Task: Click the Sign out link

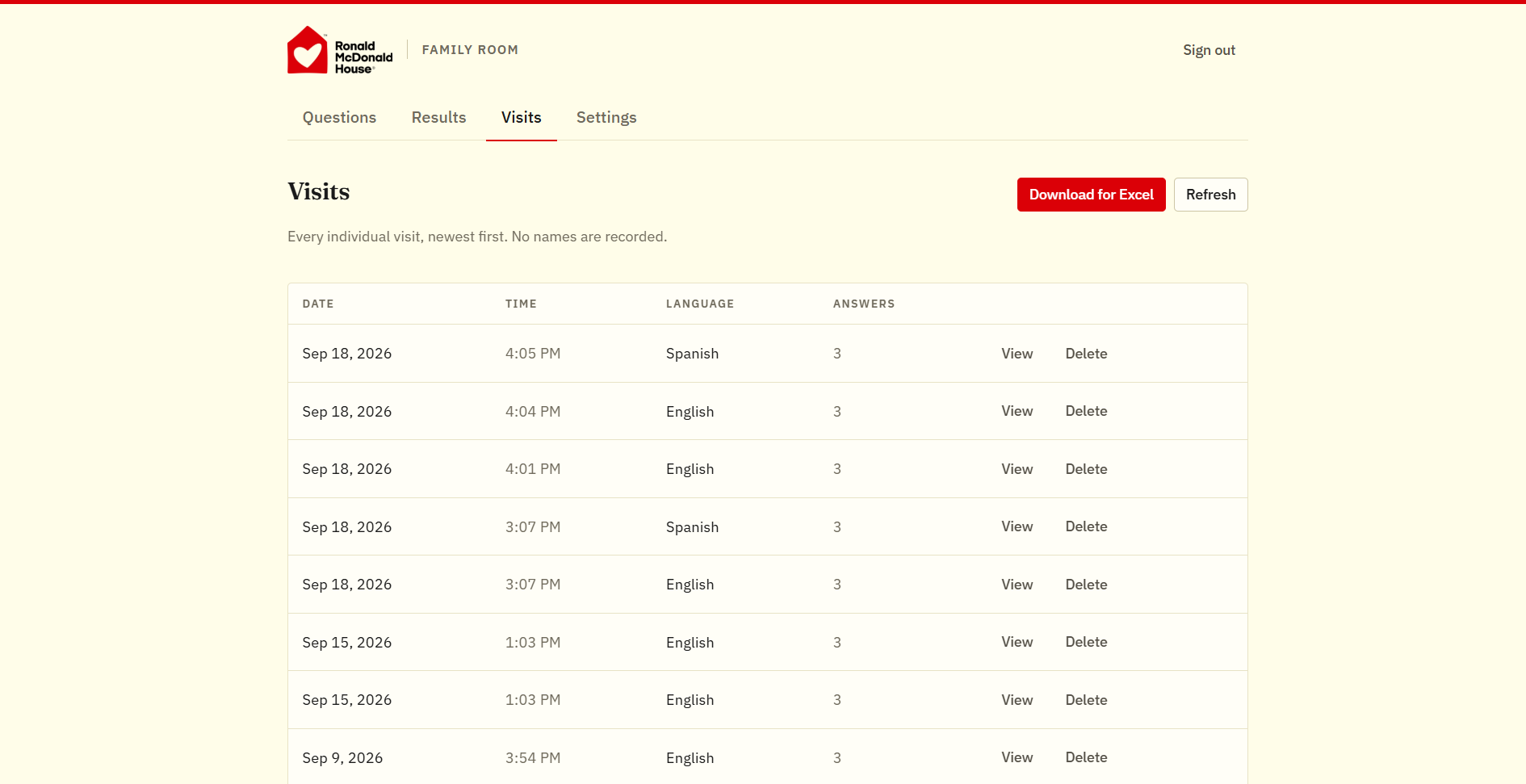Action: (1209, 50)
